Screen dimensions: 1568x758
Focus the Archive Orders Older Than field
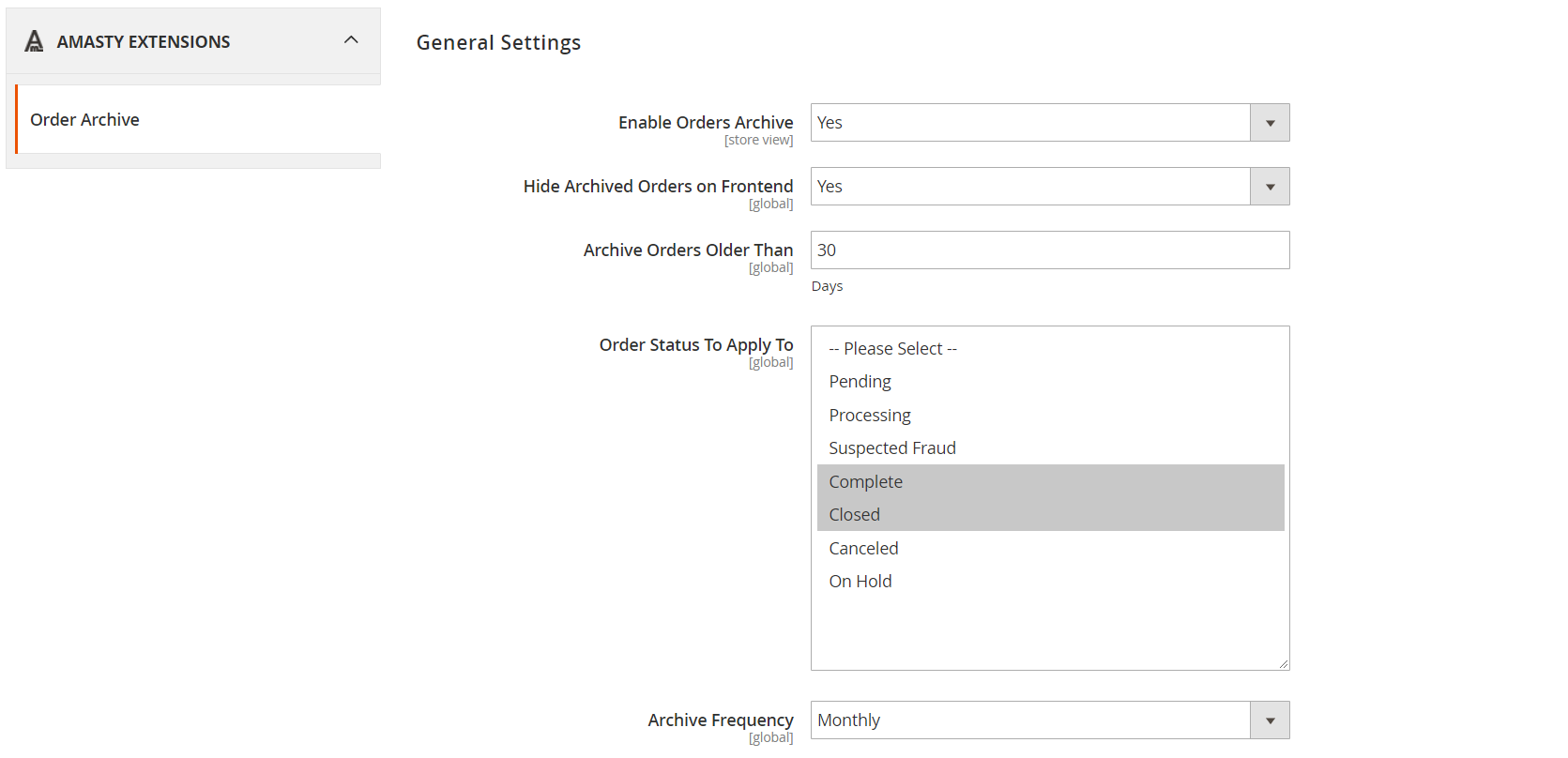pos(1050,250)
